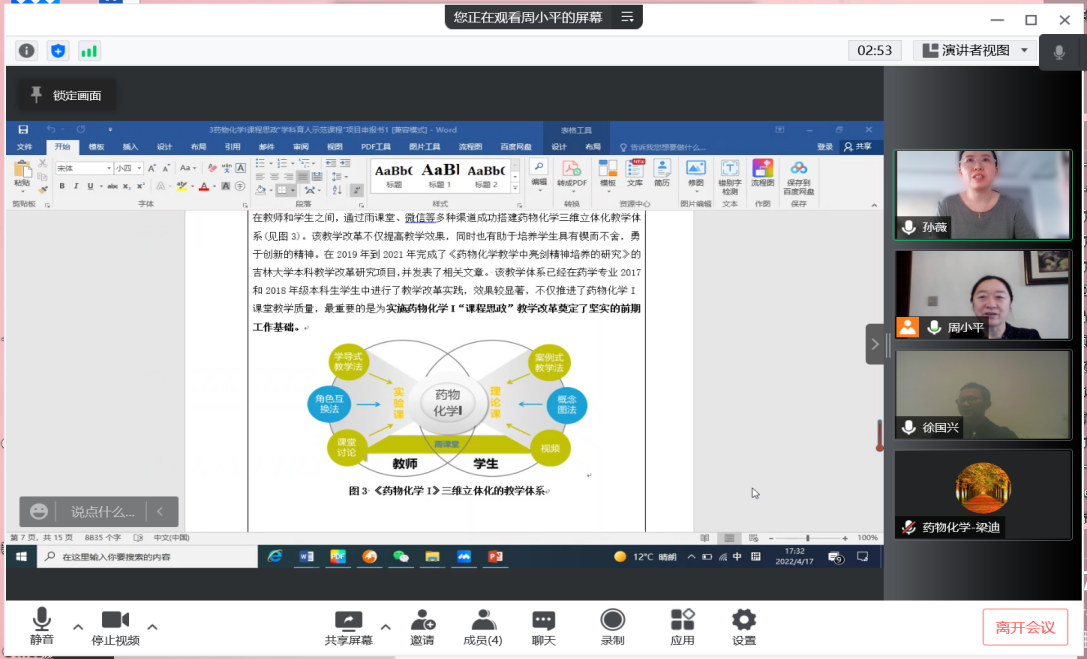Expand the 演讲者视图 view dropdown
The width and height of the screenshot is (1087, 659).
coord(1024,50)
